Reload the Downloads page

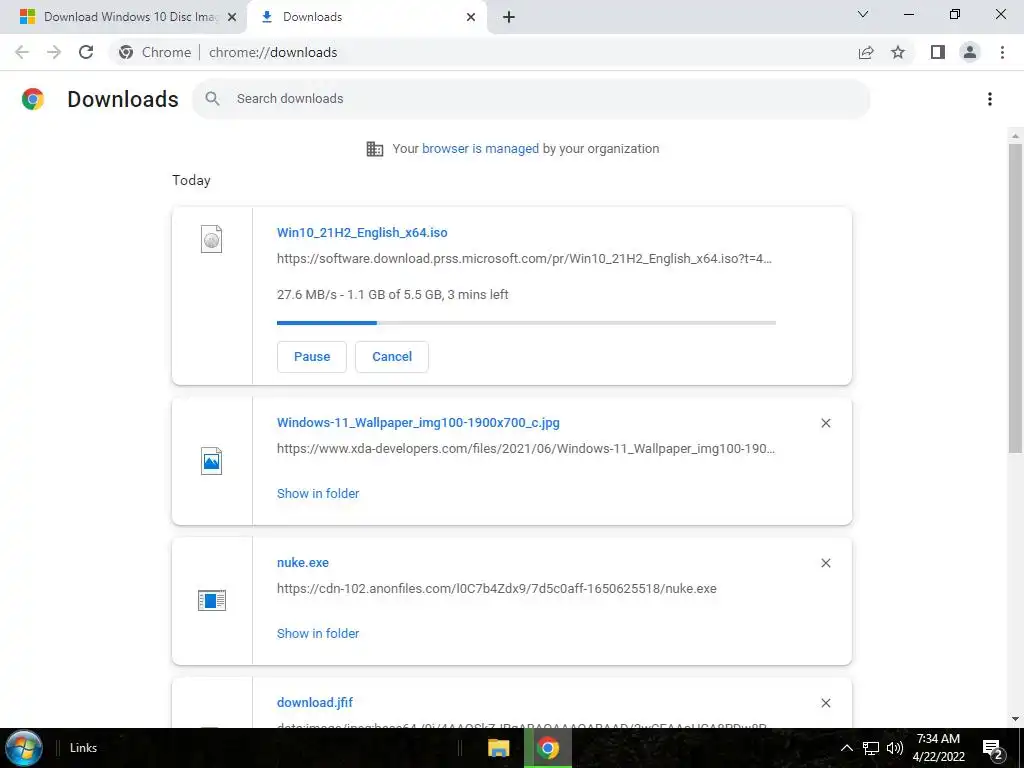(86, 52)
